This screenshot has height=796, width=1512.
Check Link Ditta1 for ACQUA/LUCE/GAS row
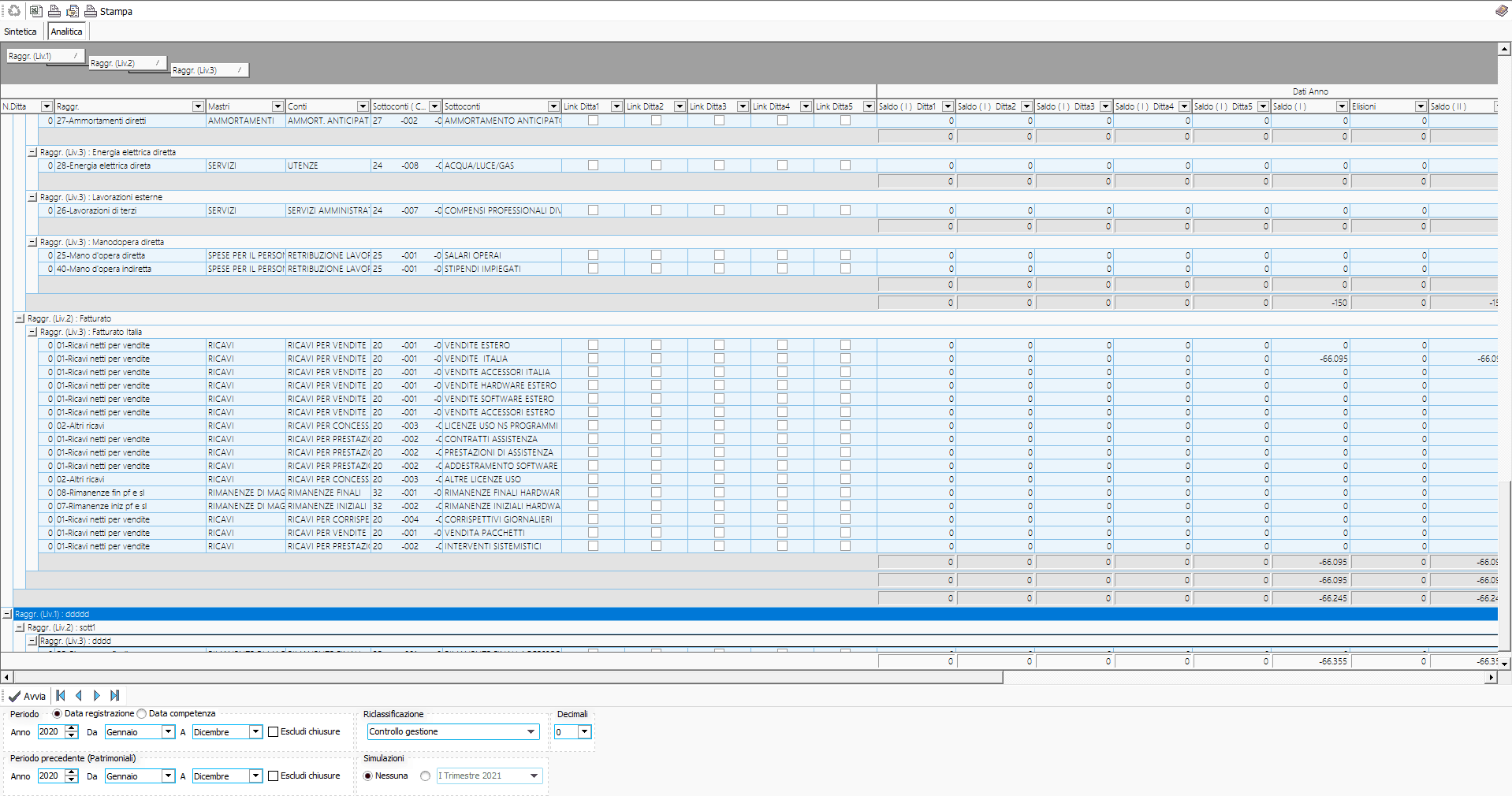(593, 166)
